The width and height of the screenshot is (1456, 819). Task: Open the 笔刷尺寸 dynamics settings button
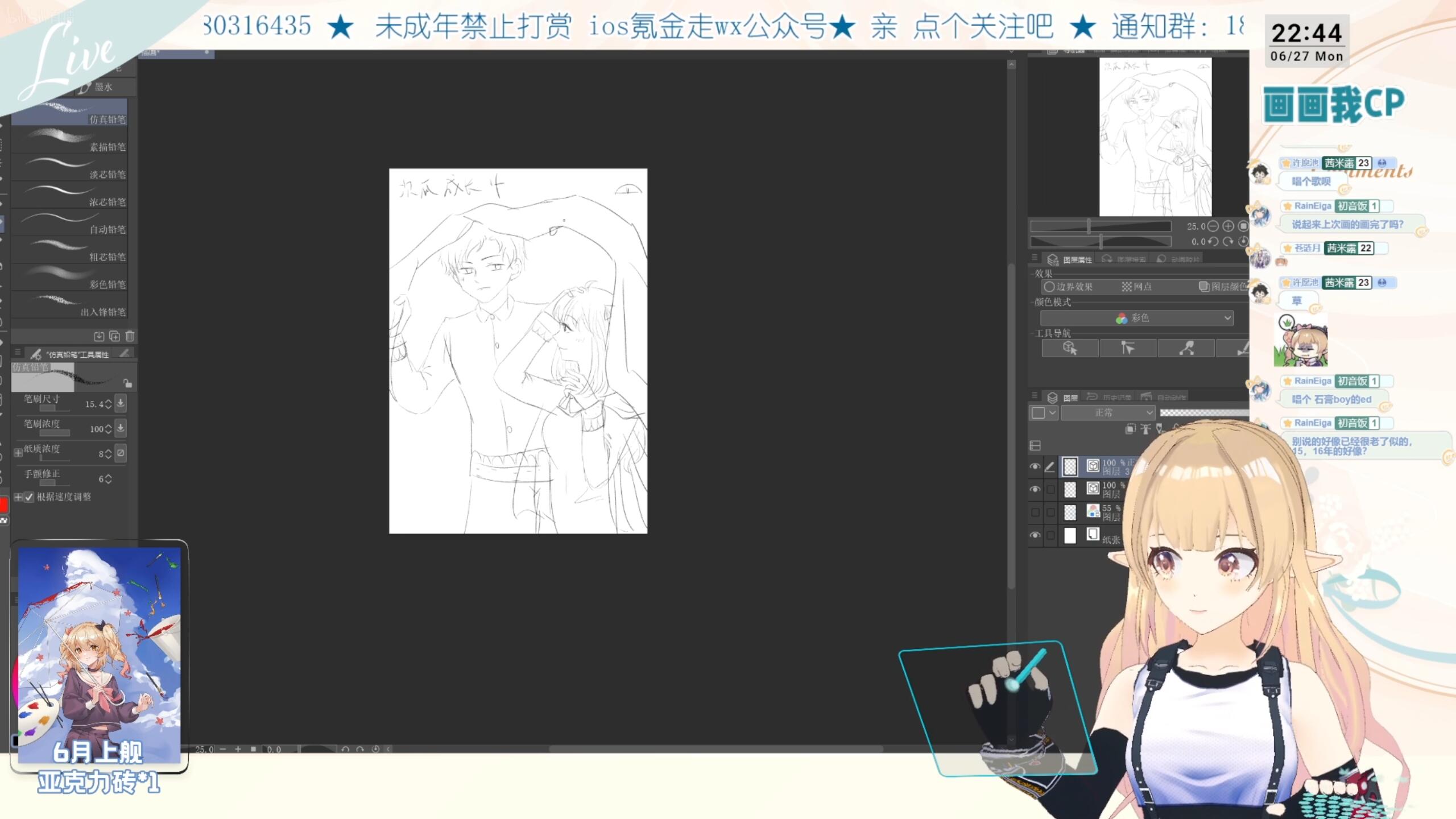(121, 403)
